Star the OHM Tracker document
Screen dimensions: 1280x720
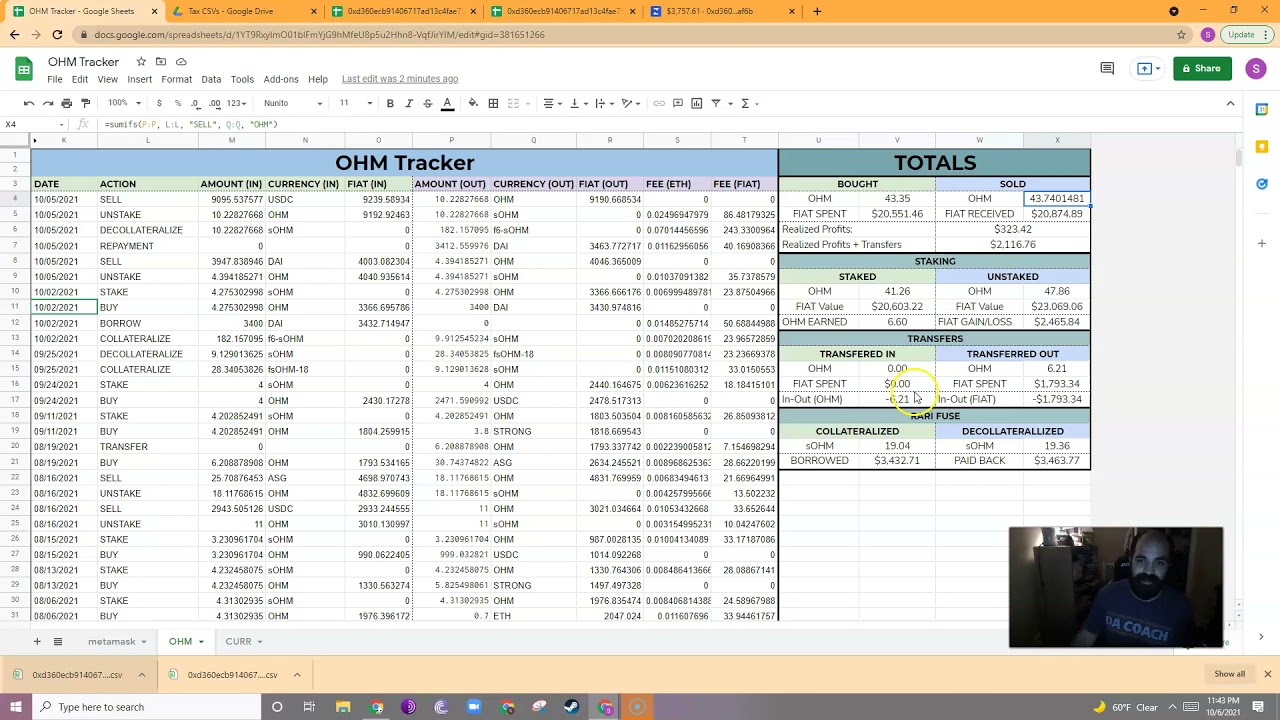(141, 62)
